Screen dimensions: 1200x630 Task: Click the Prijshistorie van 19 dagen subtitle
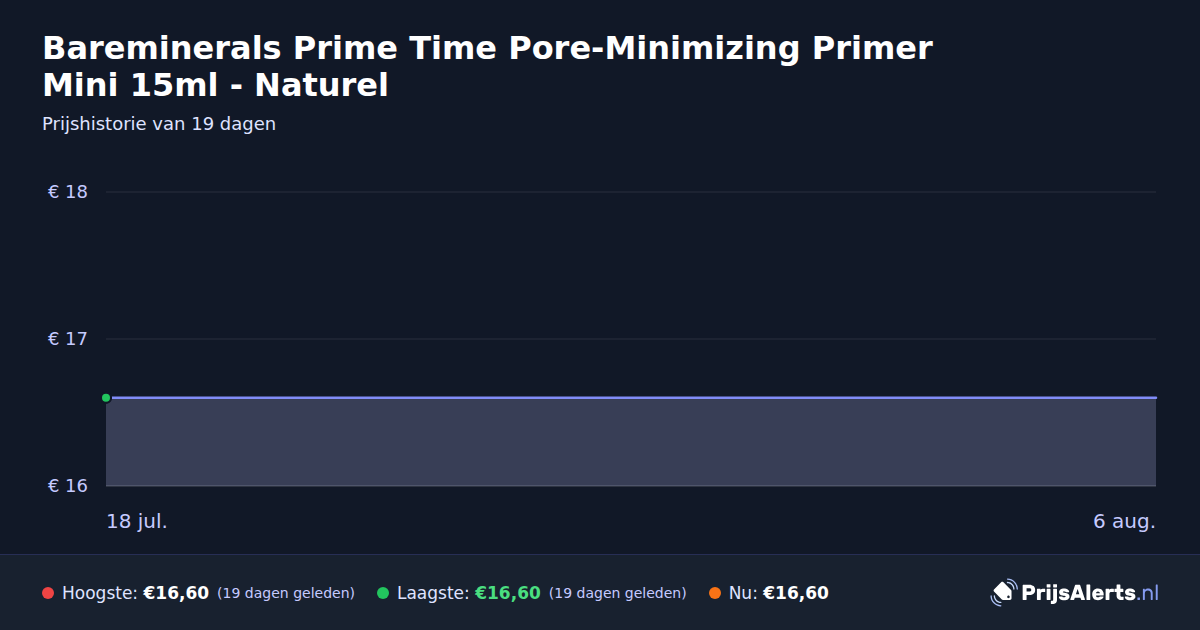tap(159, 124)
